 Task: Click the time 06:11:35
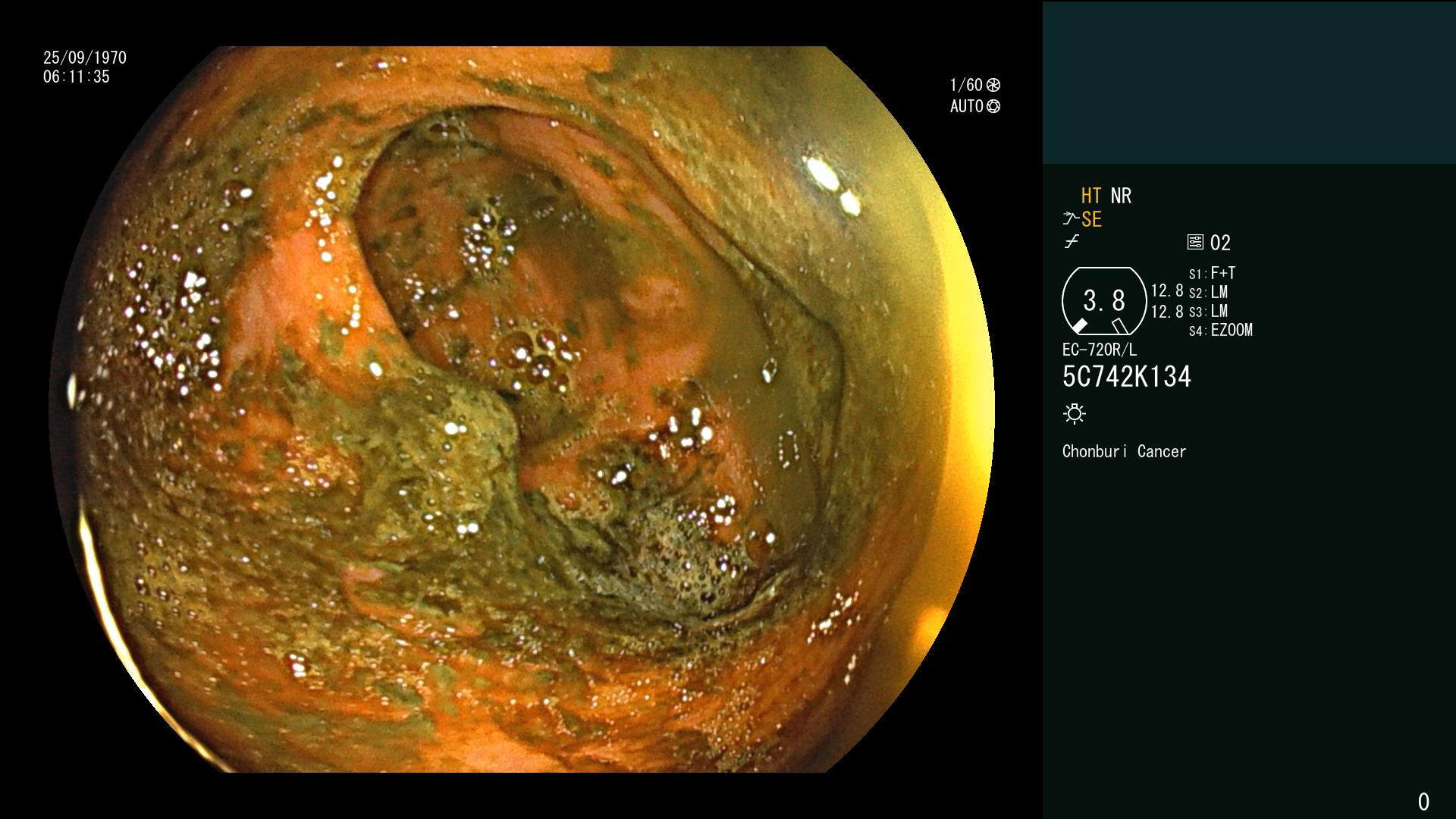click(x=77, y=77)
